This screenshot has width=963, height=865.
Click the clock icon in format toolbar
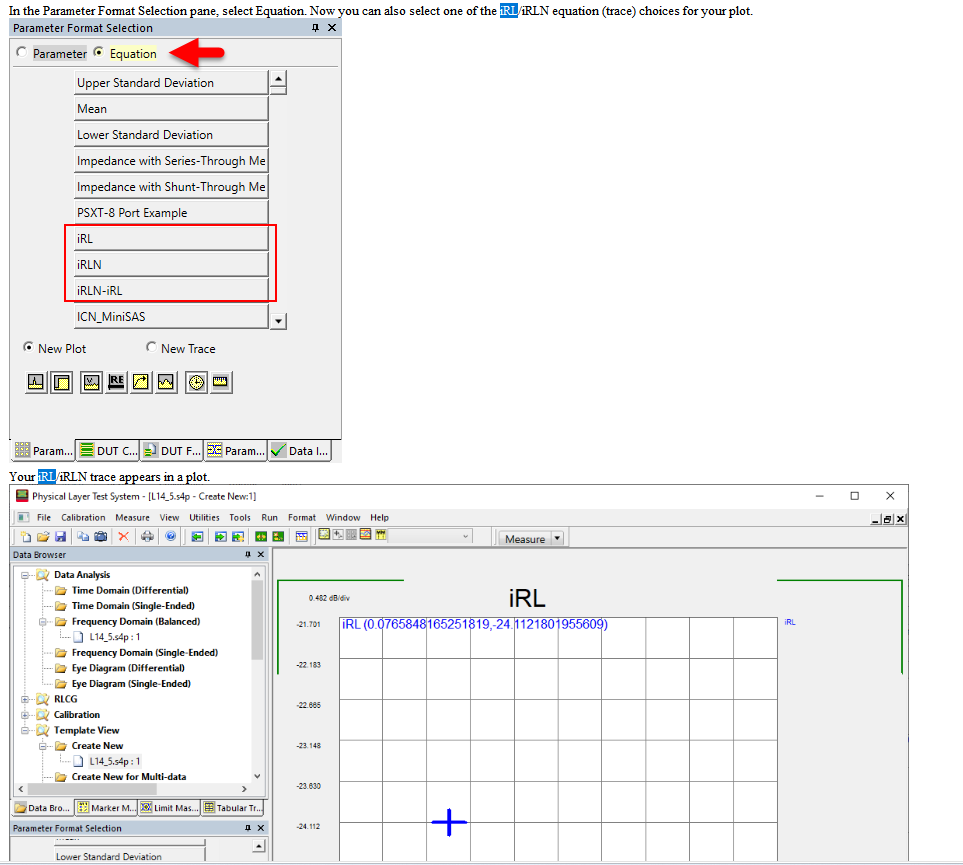tap(196, 382)
